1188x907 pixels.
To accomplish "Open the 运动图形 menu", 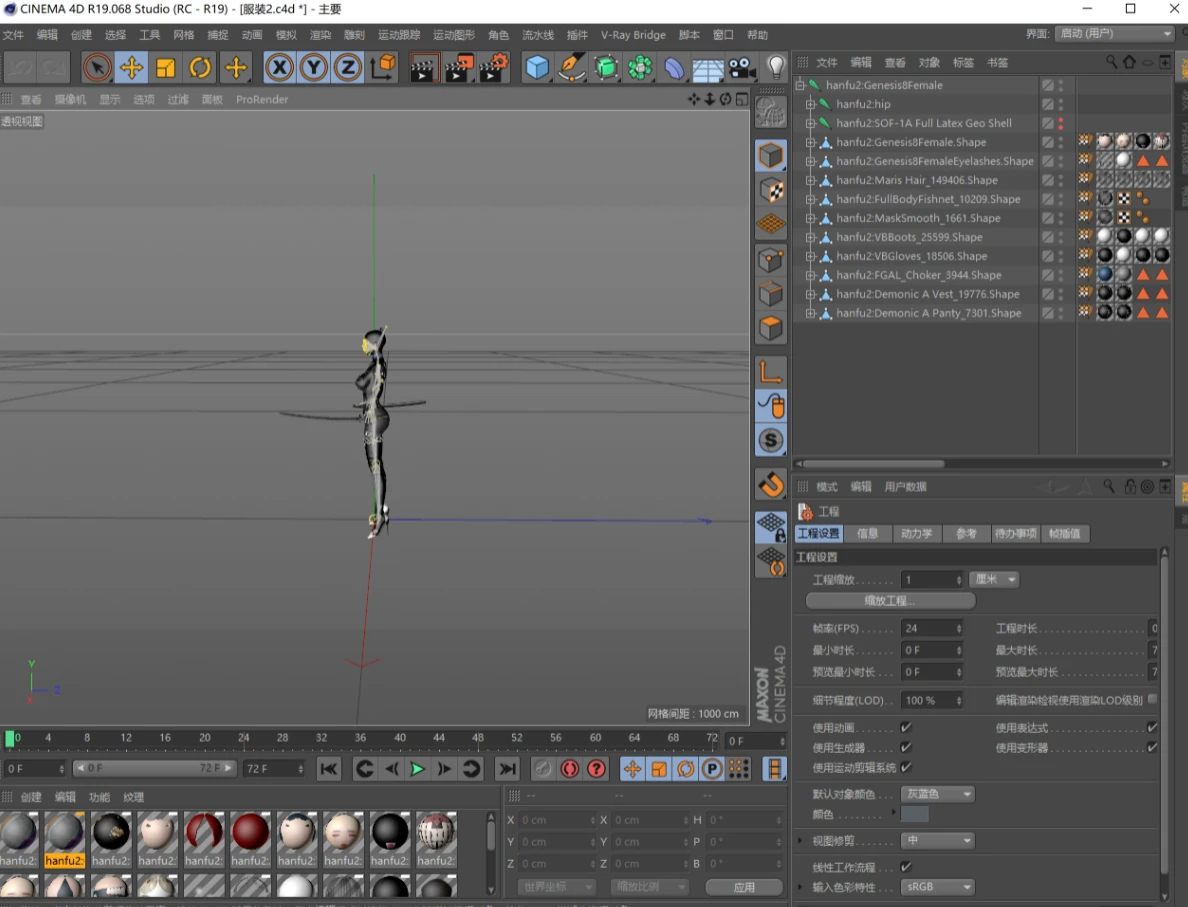I will [x=454, y=35].
